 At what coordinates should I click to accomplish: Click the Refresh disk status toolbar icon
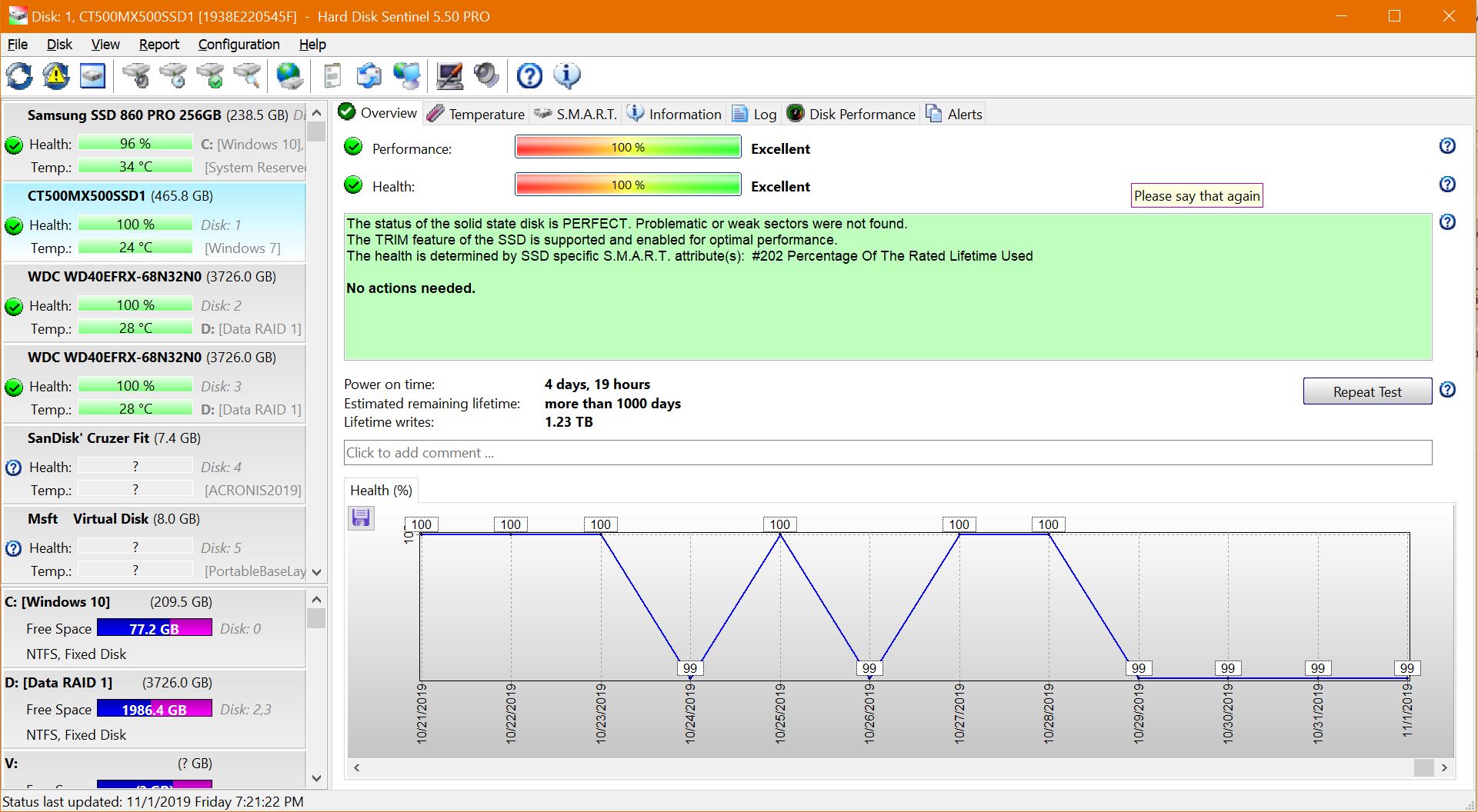(x=19, y=76)
